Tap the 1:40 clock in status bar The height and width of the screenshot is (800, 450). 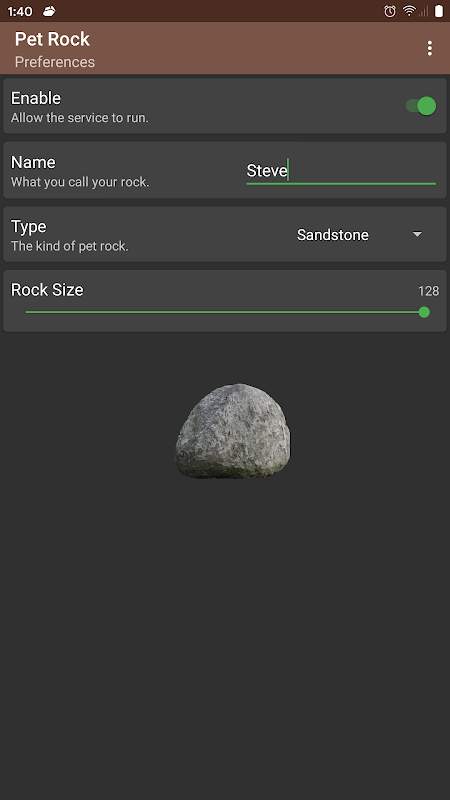click(20, 11)
